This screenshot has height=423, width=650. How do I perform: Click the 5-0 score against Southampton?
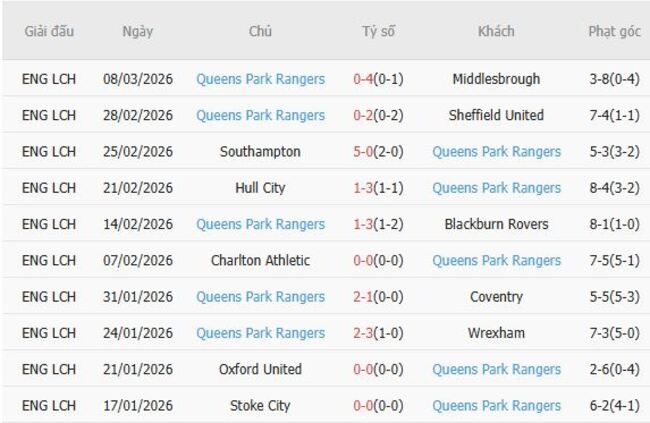pyautogui.click(x=365, y=152)
